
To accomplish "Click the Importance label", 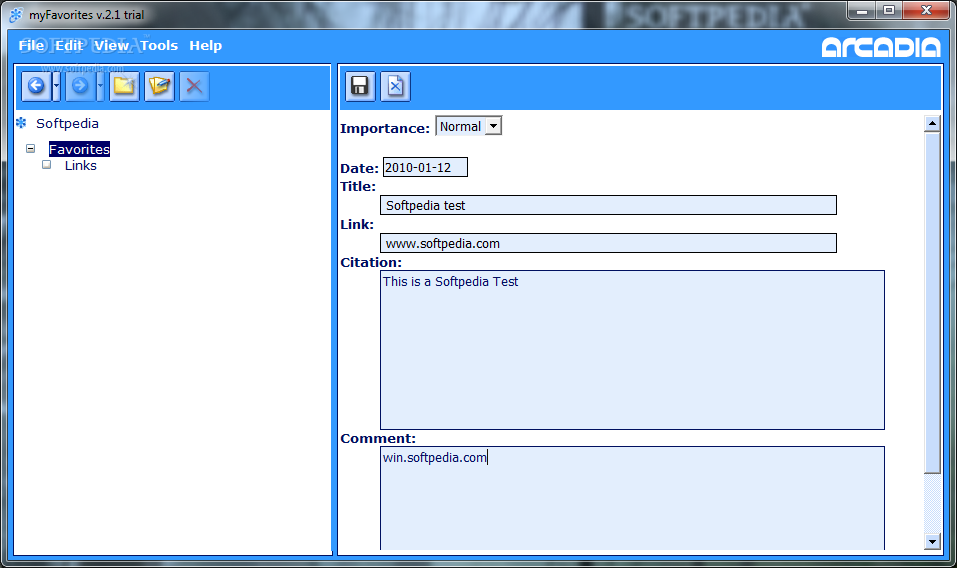I will [385, 128].
